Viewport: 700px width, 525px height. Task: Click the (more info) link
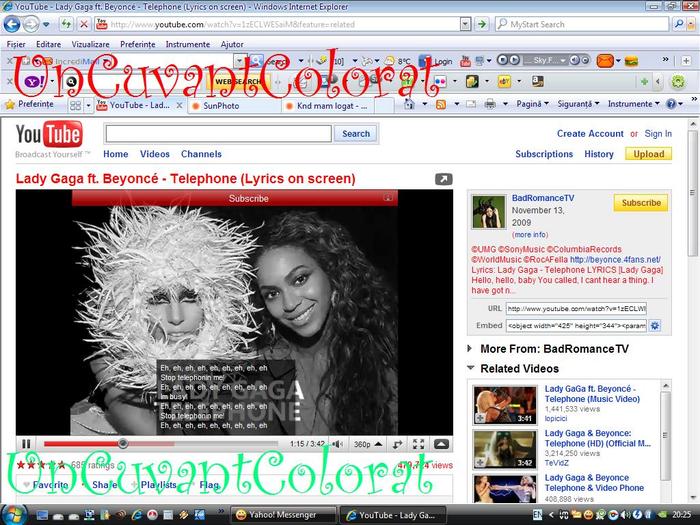click(529, 234)
